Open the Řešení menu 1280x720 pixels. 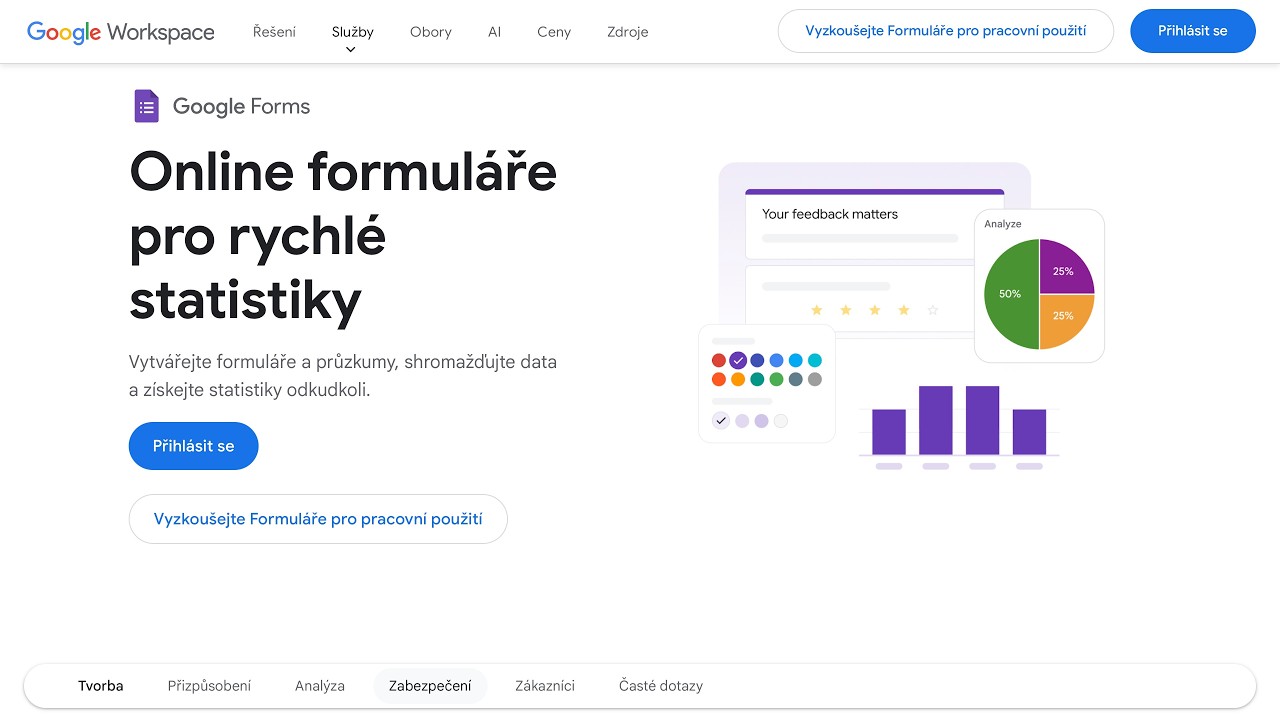(274, 32)
